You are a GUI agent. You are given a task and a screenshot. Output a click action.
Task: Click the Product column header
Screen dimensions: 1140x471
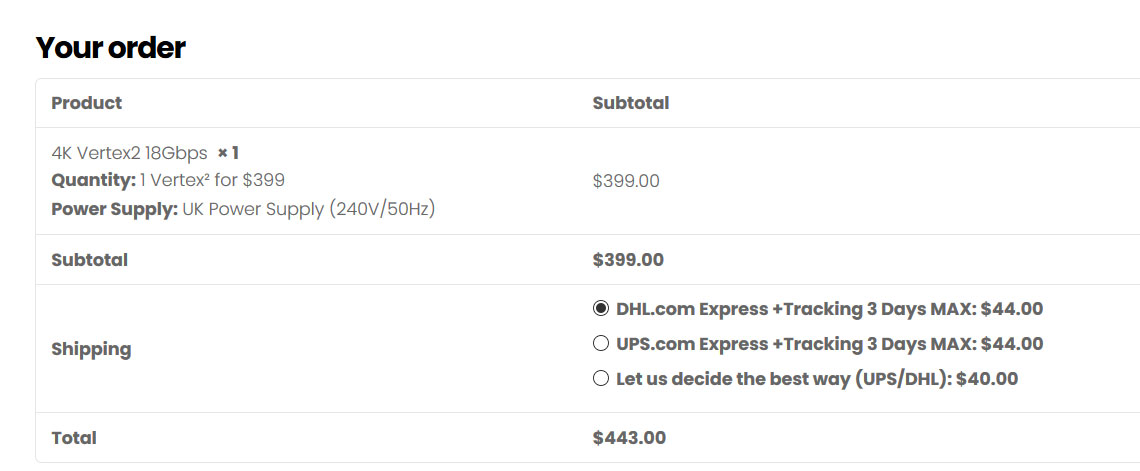[87, 103]
